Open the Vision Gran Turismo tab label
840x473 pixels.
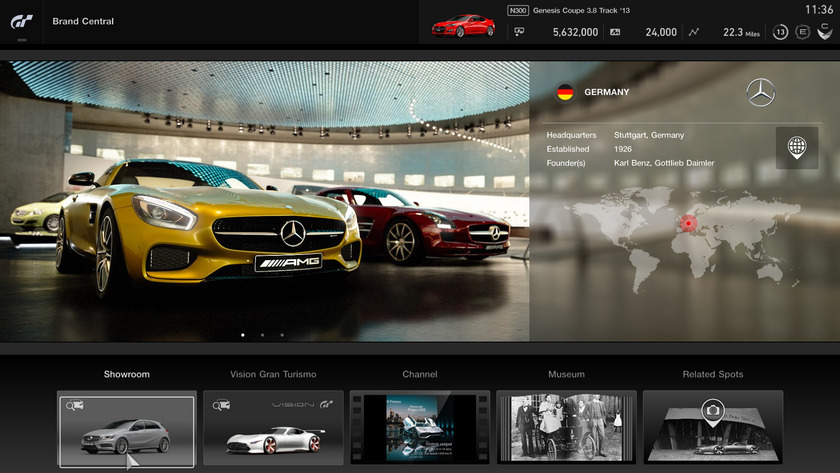tap(273, 374)
